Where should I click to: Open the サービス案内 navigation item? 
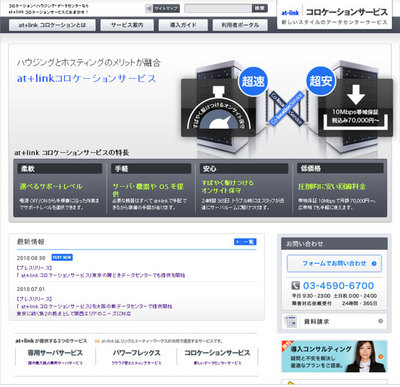(x=127, y=25)
